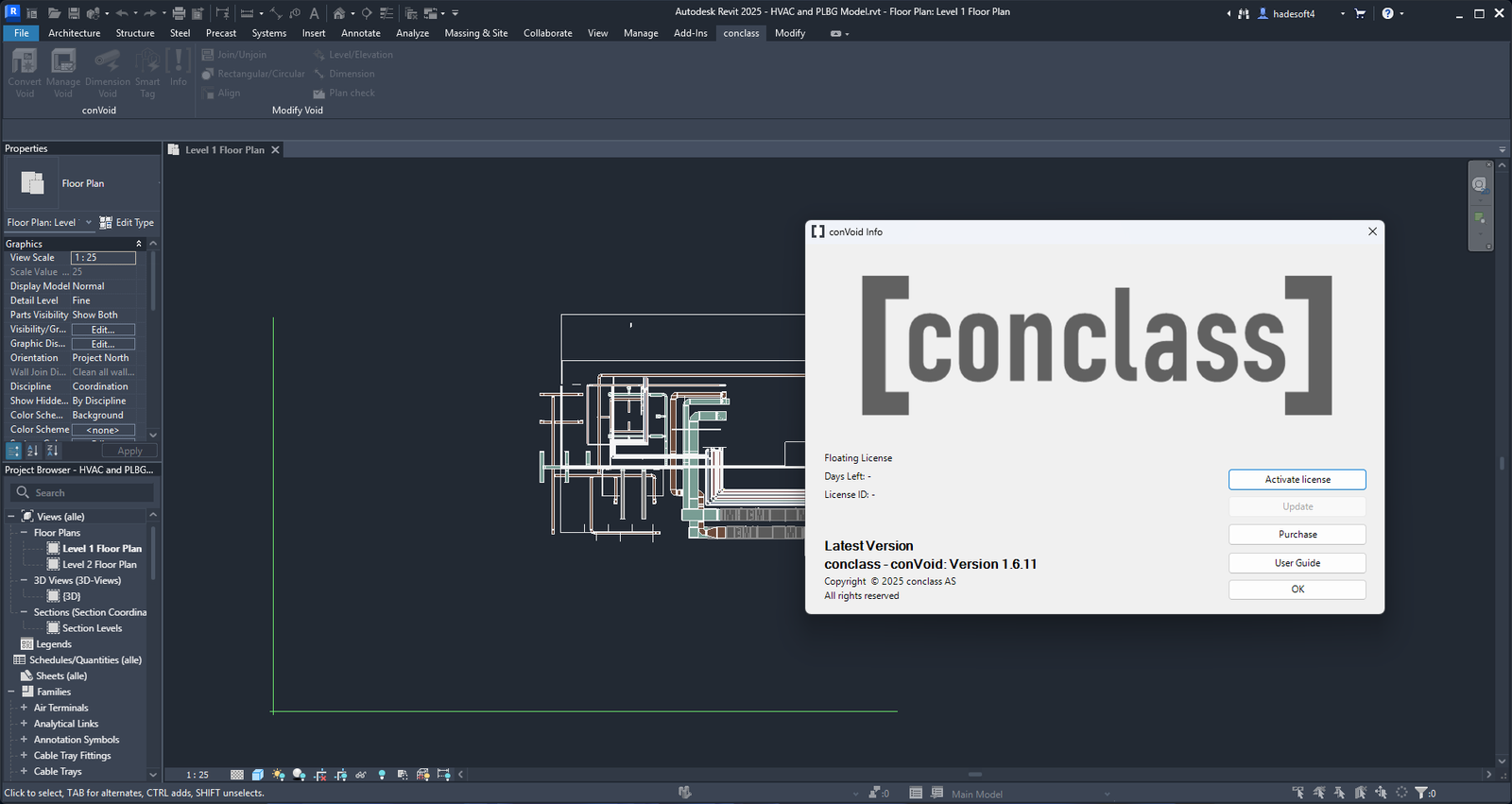Click the Dimension Void tool
Viewport: 1512px width, 804px height.
108,73
